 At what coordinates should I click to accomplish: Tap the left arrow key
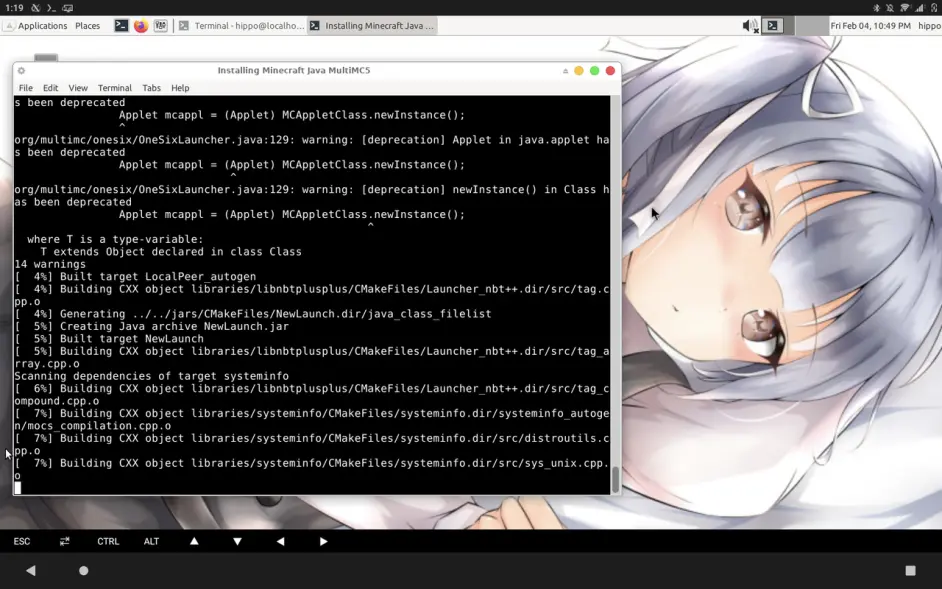[281, 542]
